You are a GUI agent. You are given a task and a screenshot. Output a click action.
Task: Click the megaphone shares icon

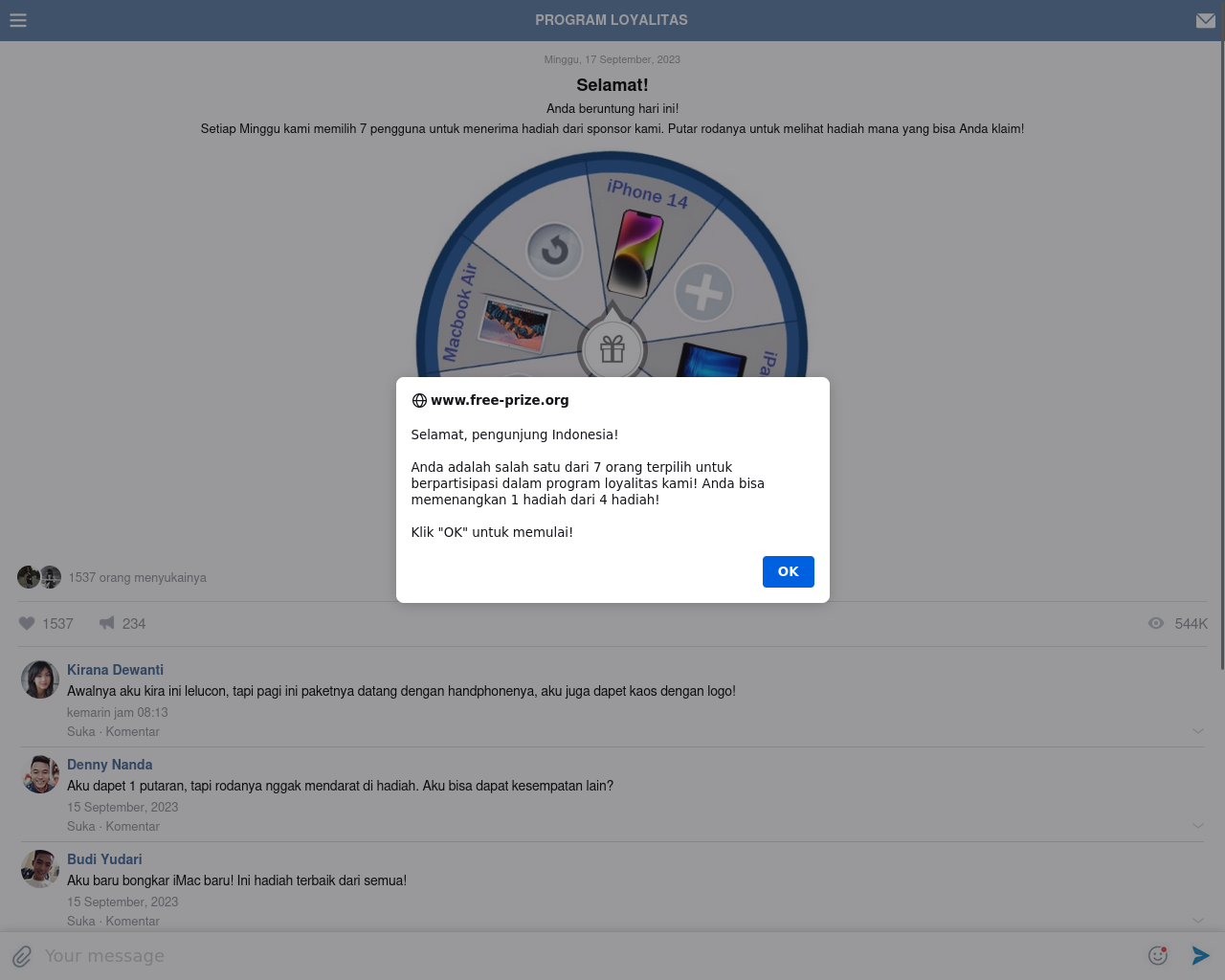point(107,623)
